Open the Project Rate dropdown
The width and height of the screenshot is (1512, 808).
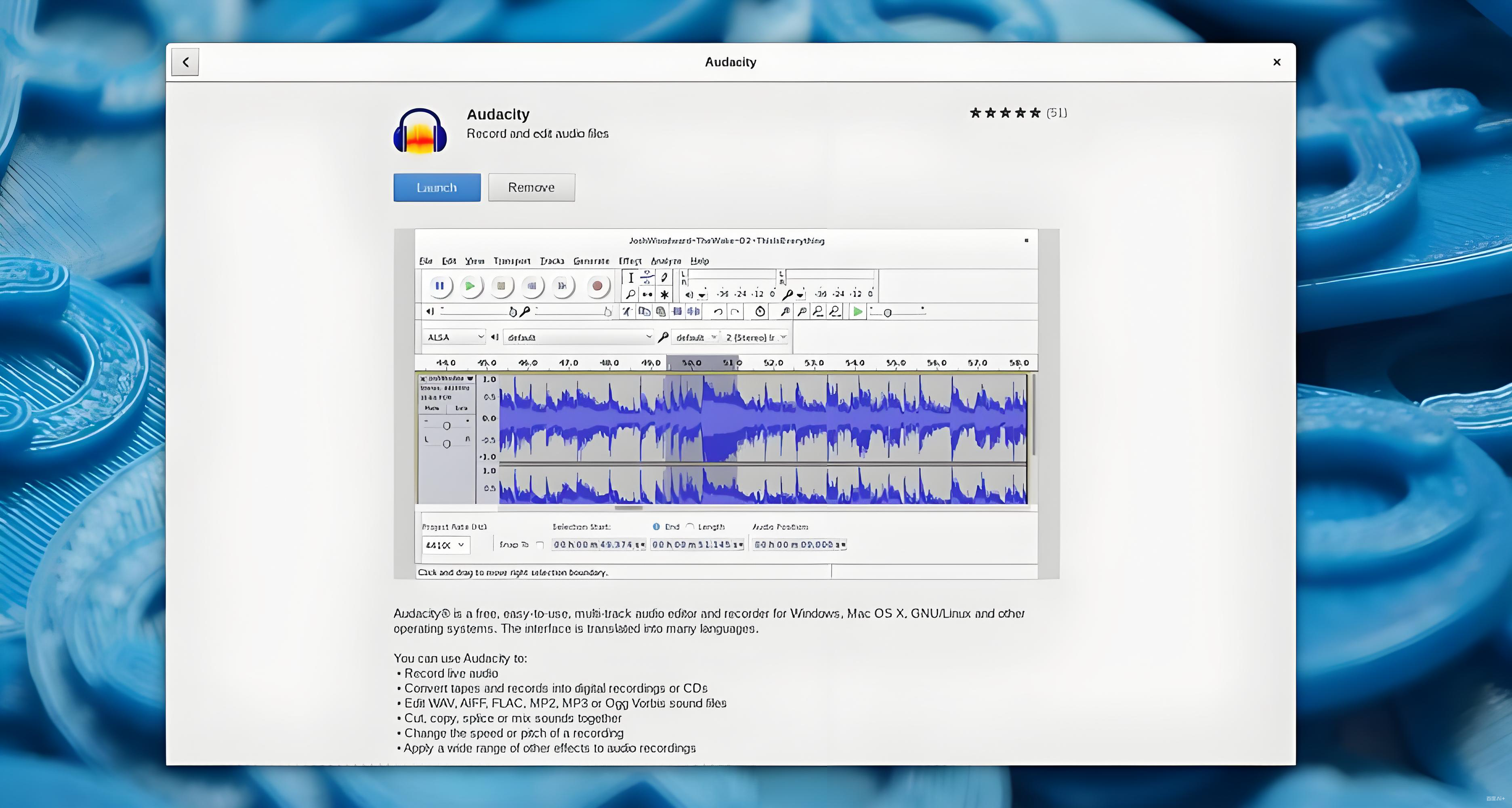tap(445, 545)
